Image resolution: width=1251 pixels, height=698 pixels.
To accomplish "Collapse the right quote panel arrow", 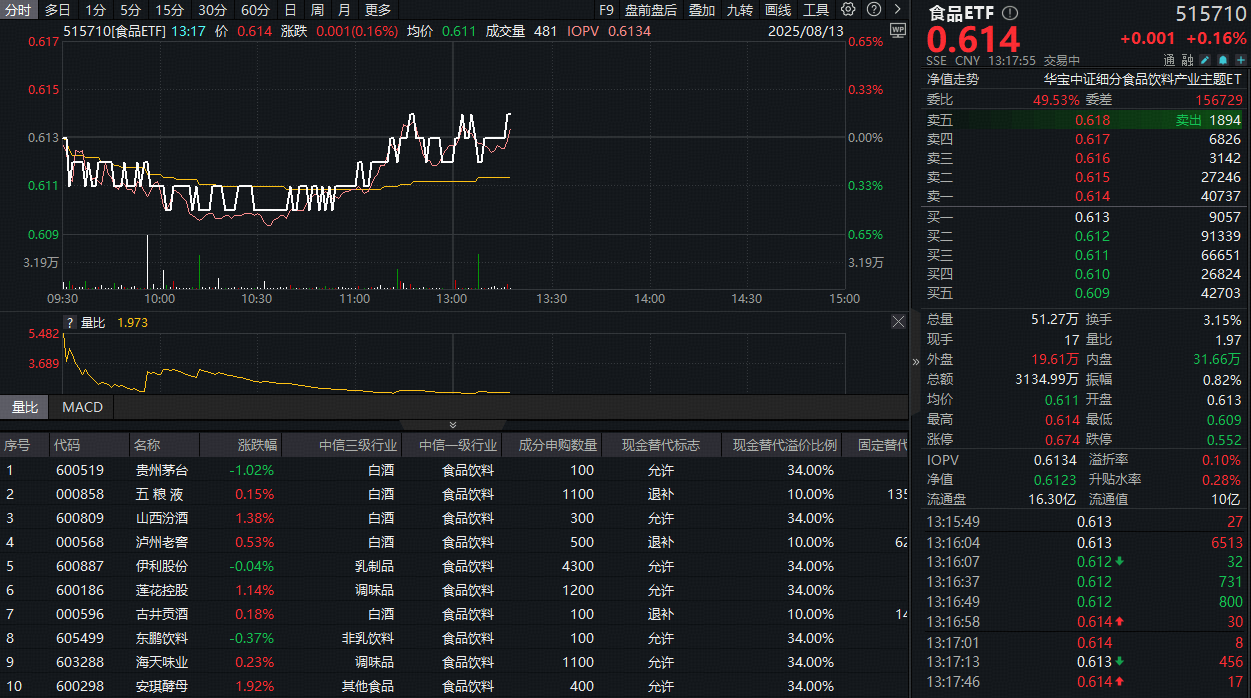I will tap(915, 361).
